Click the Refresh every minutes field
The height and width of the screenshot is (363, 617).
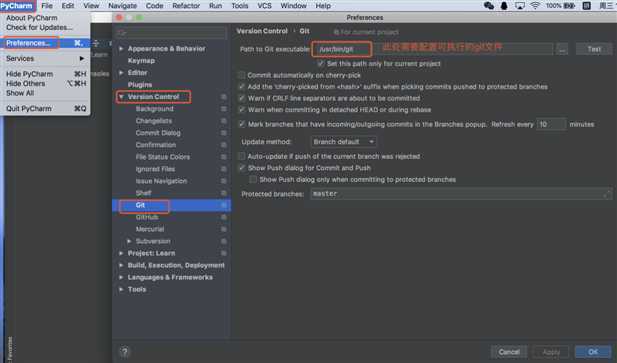pos(551,124)
